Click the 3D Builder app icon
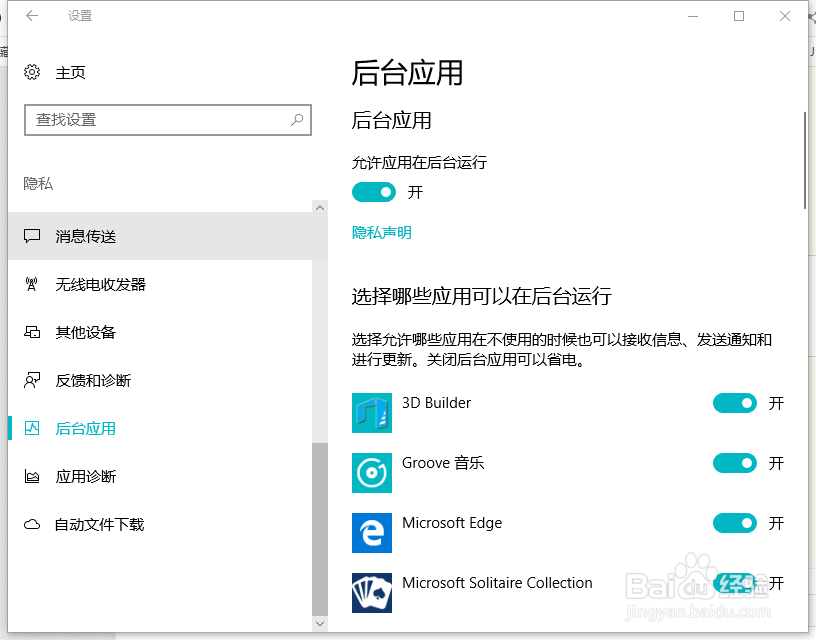Image resolution: width=816 pixels, height=640 pixels. click(x=372, y=413)
